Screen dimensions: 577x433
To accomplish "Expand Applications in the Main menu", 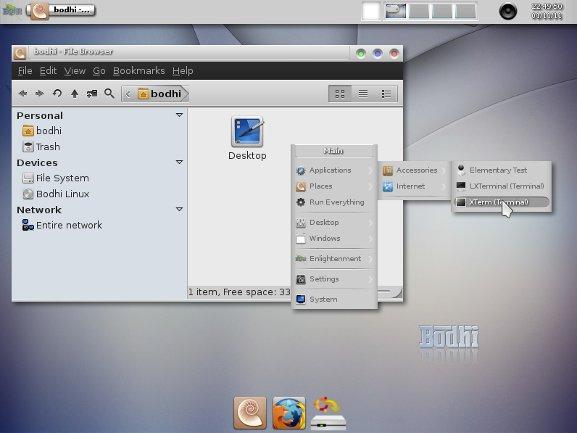I will coord(334,170).
